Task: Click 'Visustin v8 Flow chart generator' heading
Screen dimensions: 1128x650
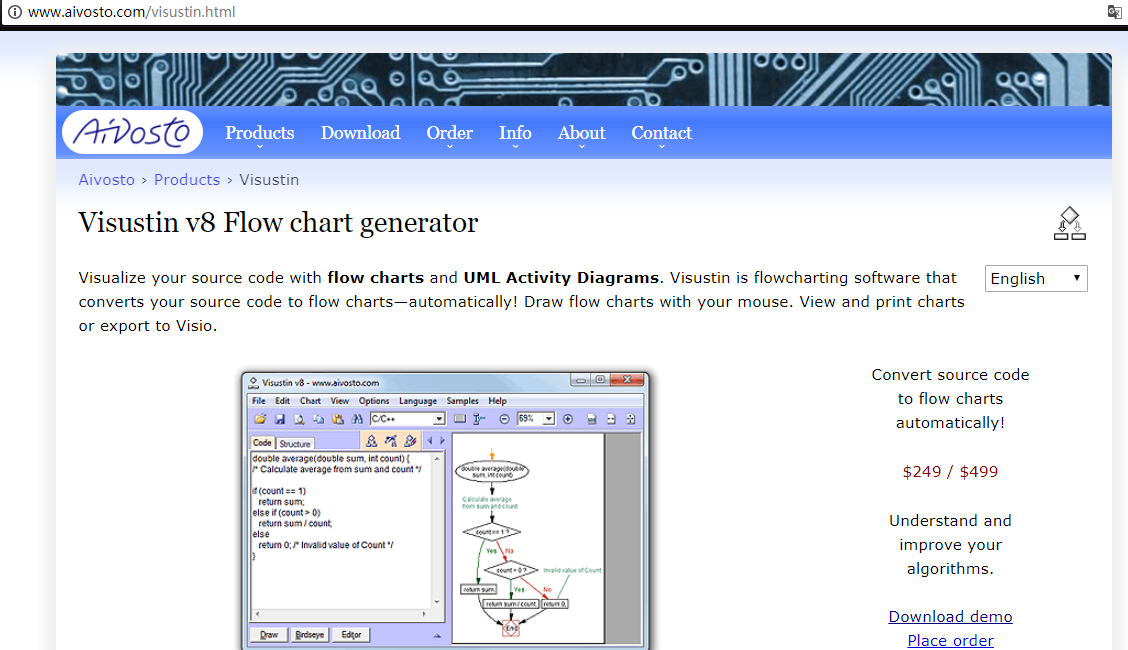Action: pos(278,223)
